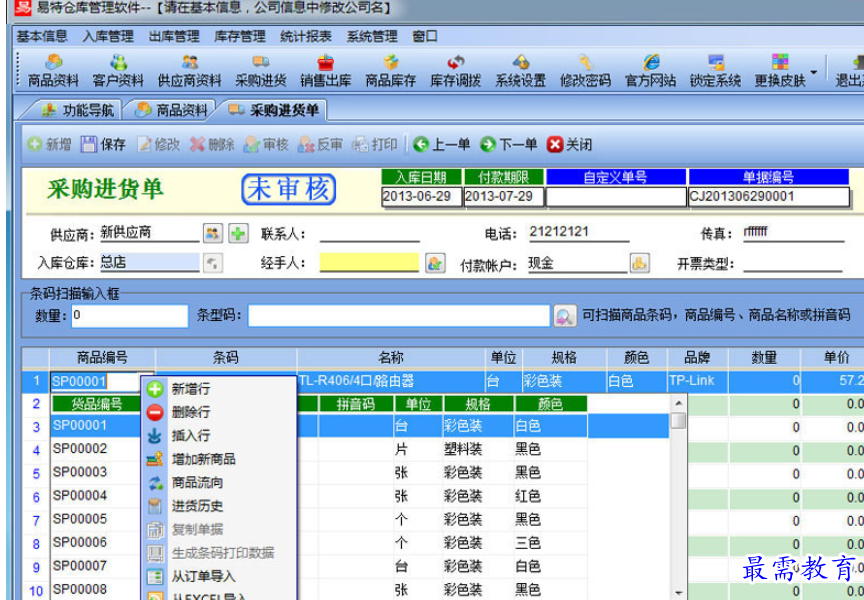Open 基本信息 menu
864x600 pixels.
(41, 36)
